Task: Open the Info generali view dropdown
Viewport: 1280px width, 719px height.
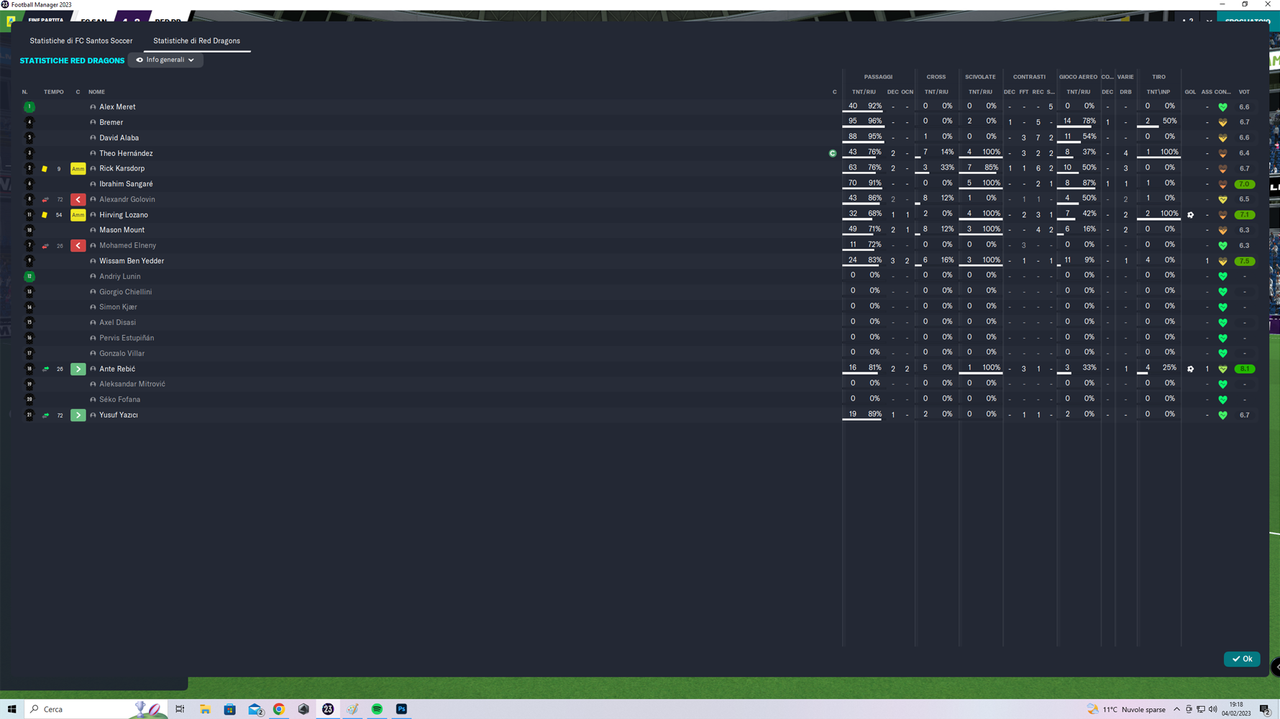Action: pyautogui.click(x=166, y=60)
